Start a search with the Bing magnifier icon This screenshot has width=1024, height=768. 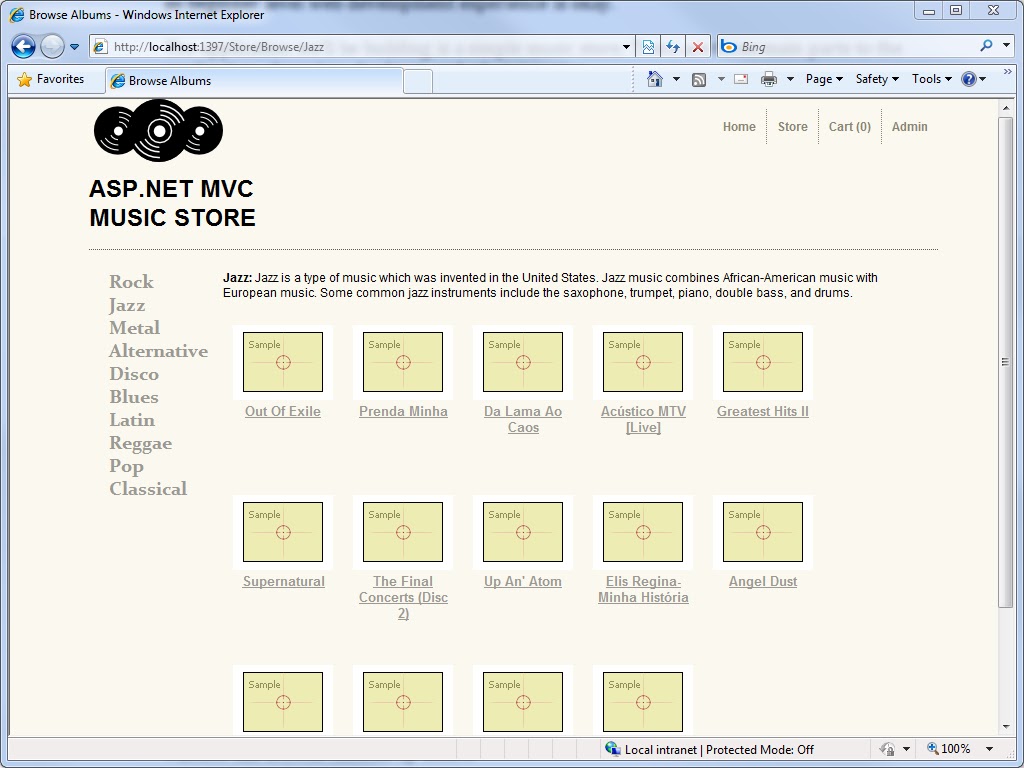[987, 46]
